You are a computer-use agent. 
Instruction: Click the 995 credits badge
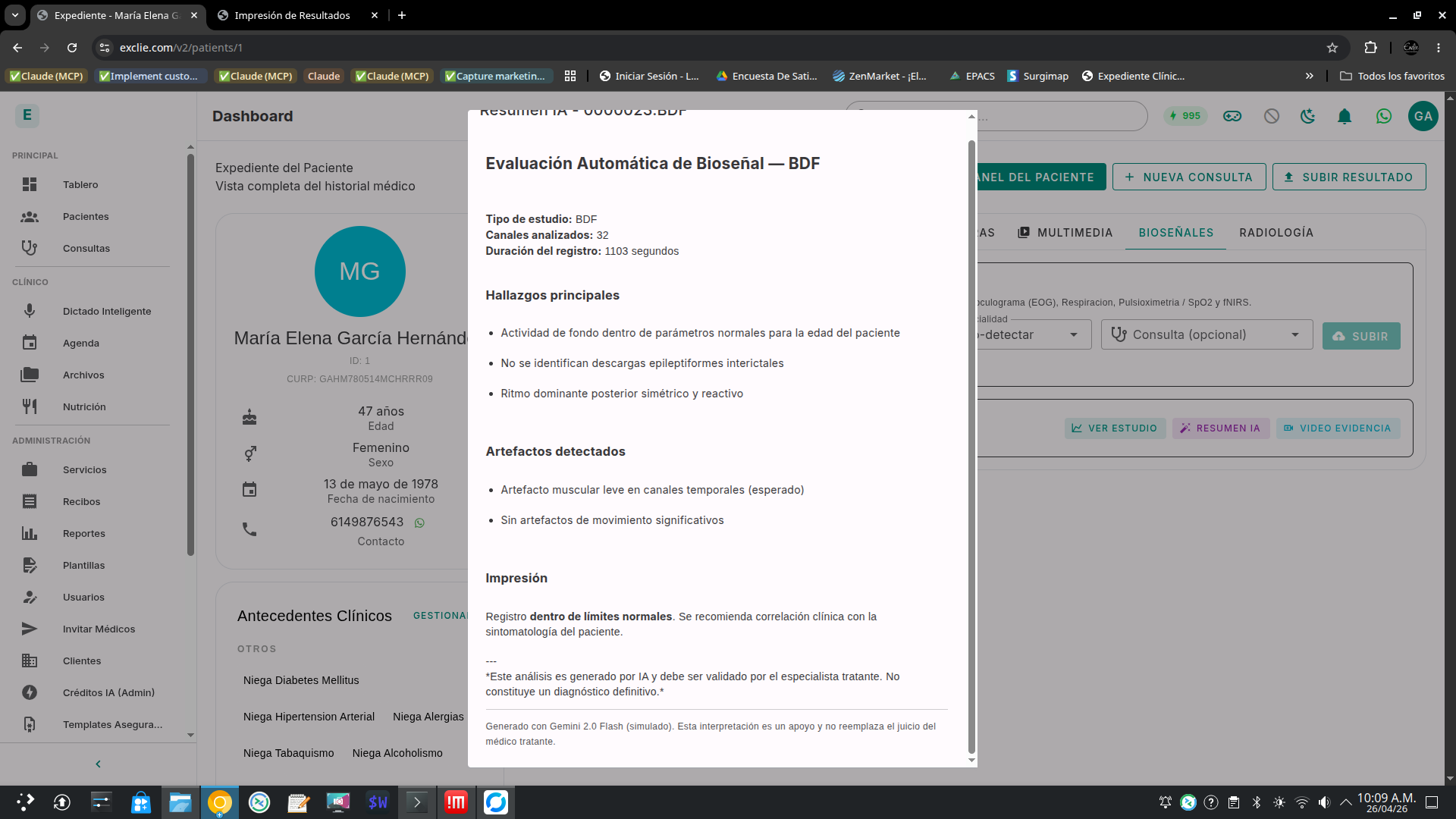pos(1185,116)
